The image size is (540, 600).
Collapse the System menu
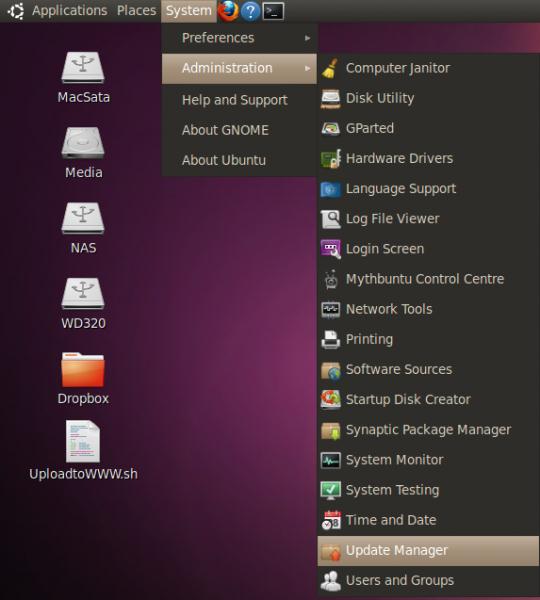coord(189,11)
